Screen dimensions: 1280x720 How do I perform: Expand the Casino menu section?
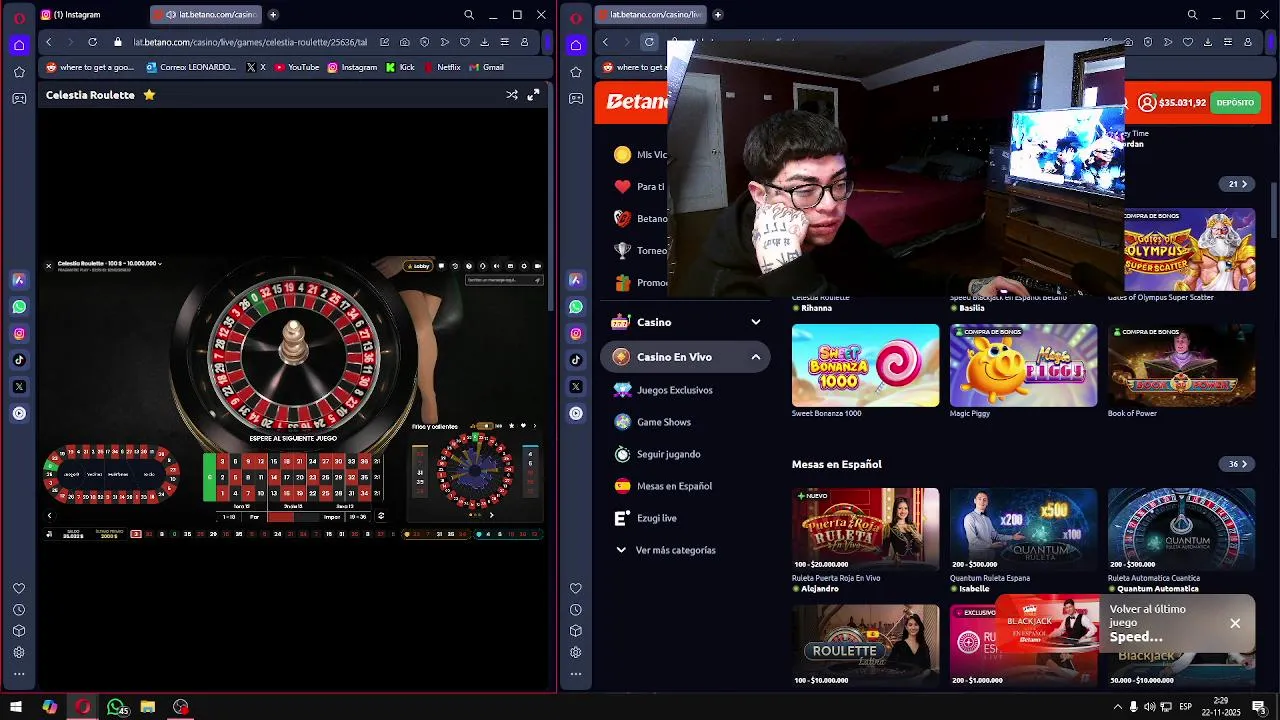point(756,322)
